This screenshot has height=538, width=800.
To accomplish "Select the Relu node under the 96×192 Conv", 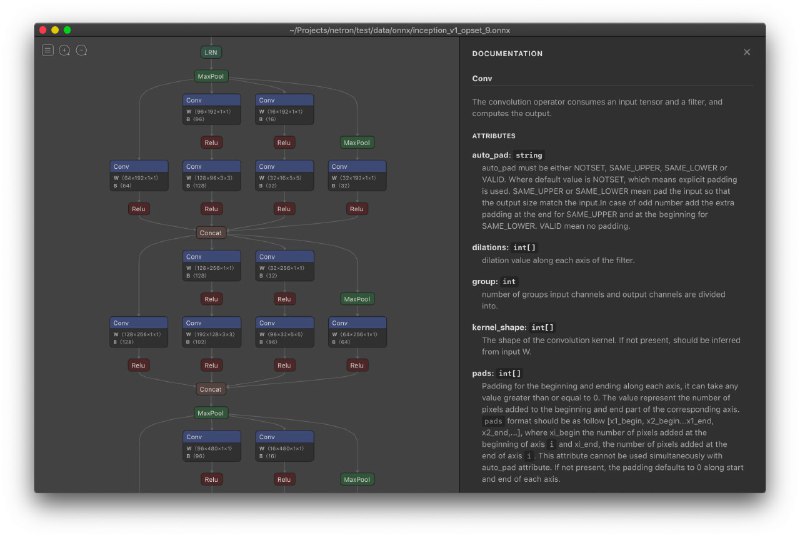I will pos(211,142).
